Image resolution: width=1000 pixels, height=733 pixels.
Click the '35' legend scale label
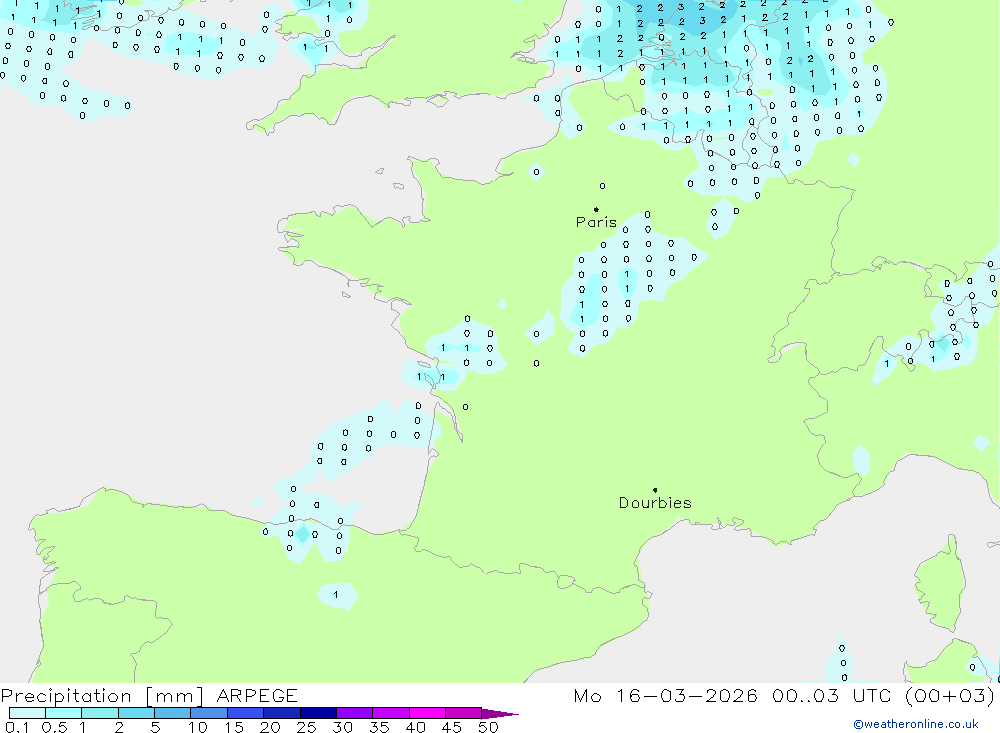point(379,727)
